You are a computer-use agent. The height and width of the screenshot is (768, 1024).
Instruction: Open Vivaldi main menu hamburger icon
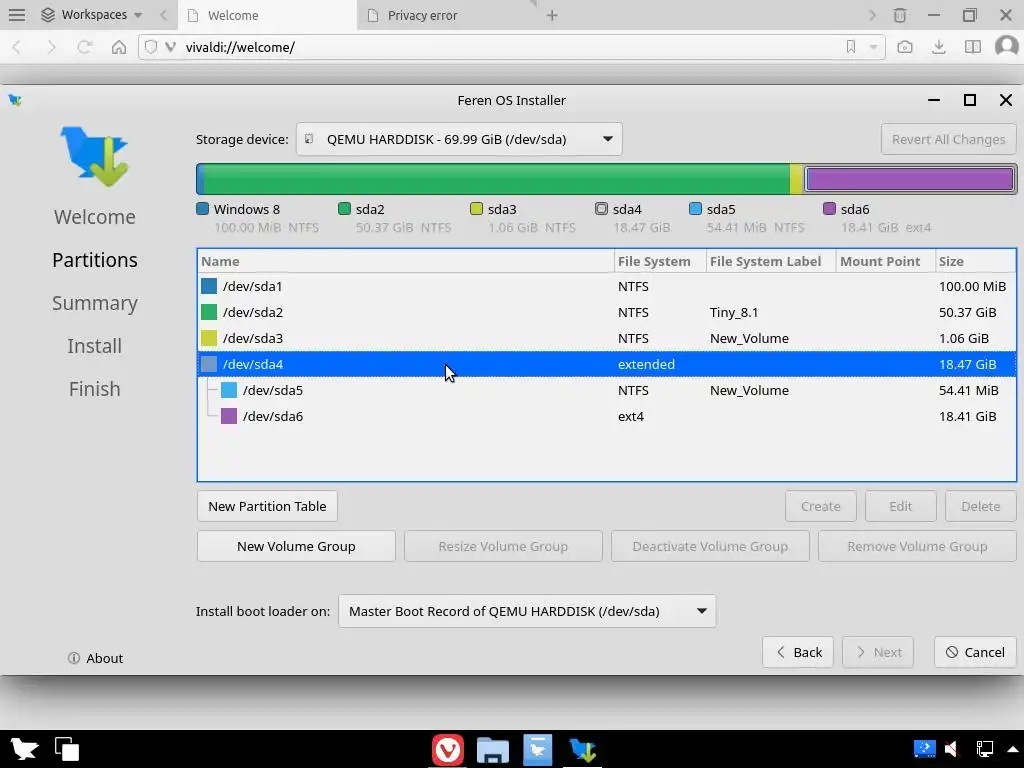(x=17, y=15)
